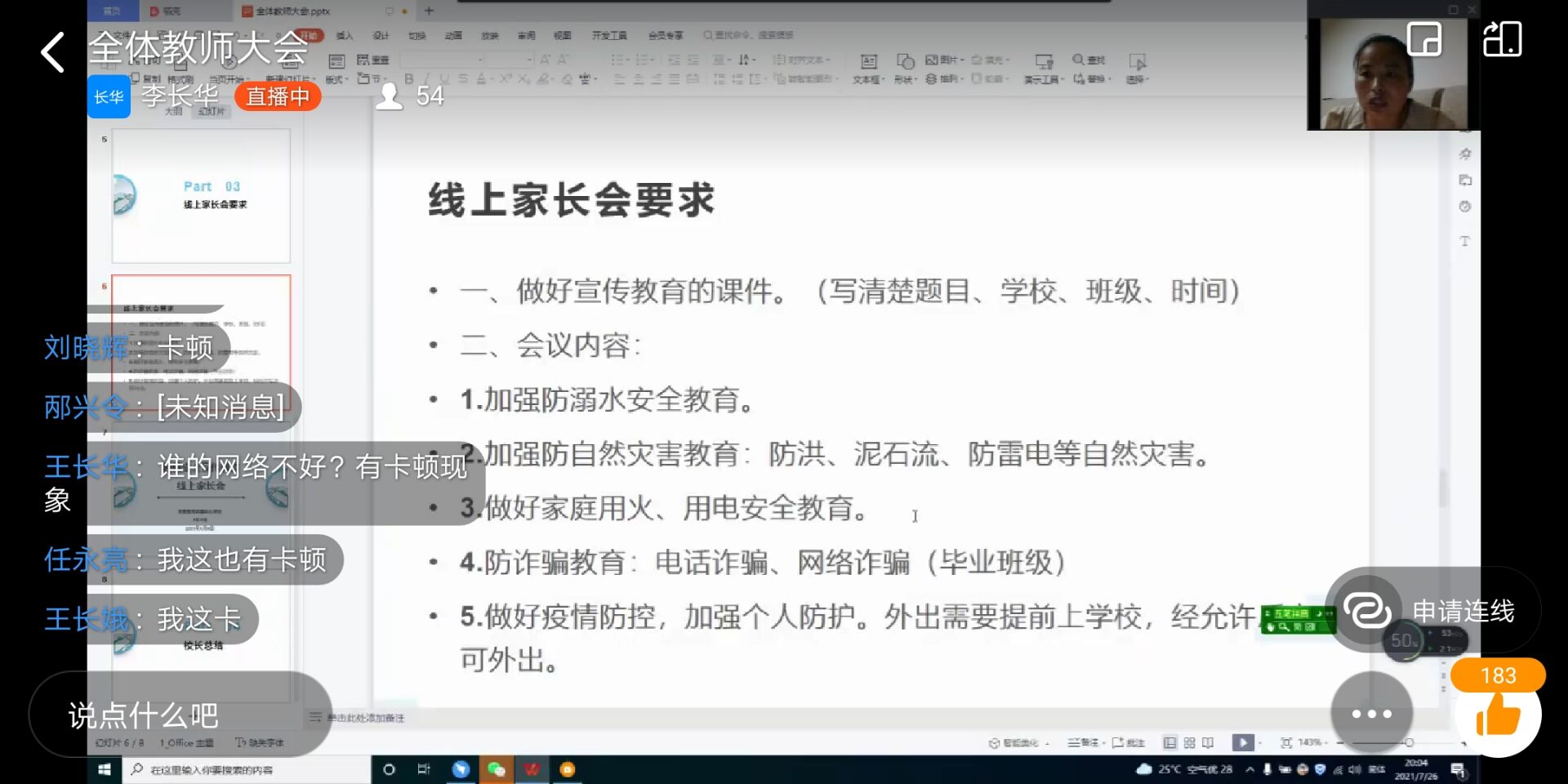Open the 插入 ribbon tab
The width and height of the screenshot is (1568, 784).
pyautogui.click(x=345, y=35)
